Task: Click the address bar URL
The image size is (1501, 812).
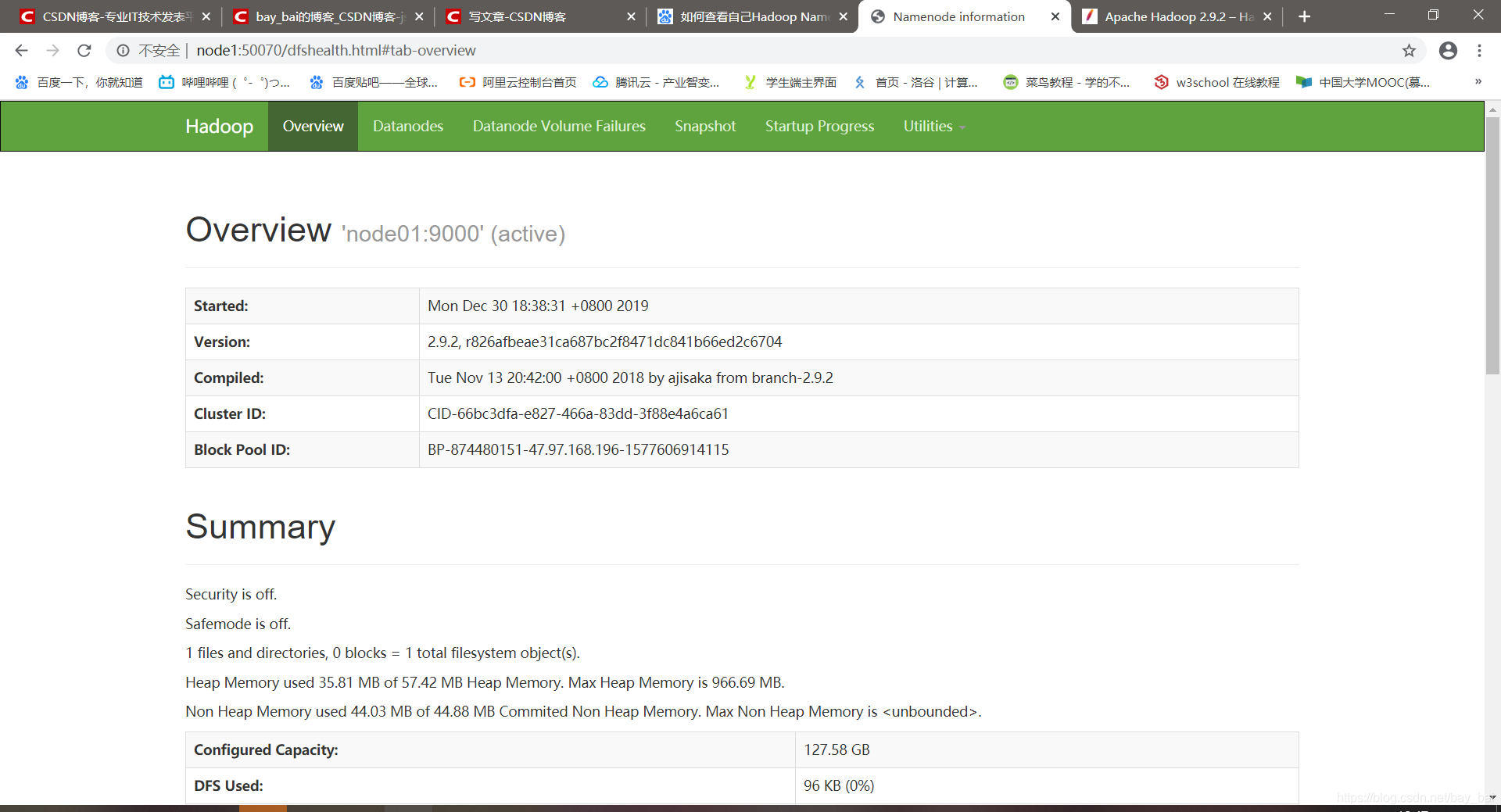Action: pos(335,51)
